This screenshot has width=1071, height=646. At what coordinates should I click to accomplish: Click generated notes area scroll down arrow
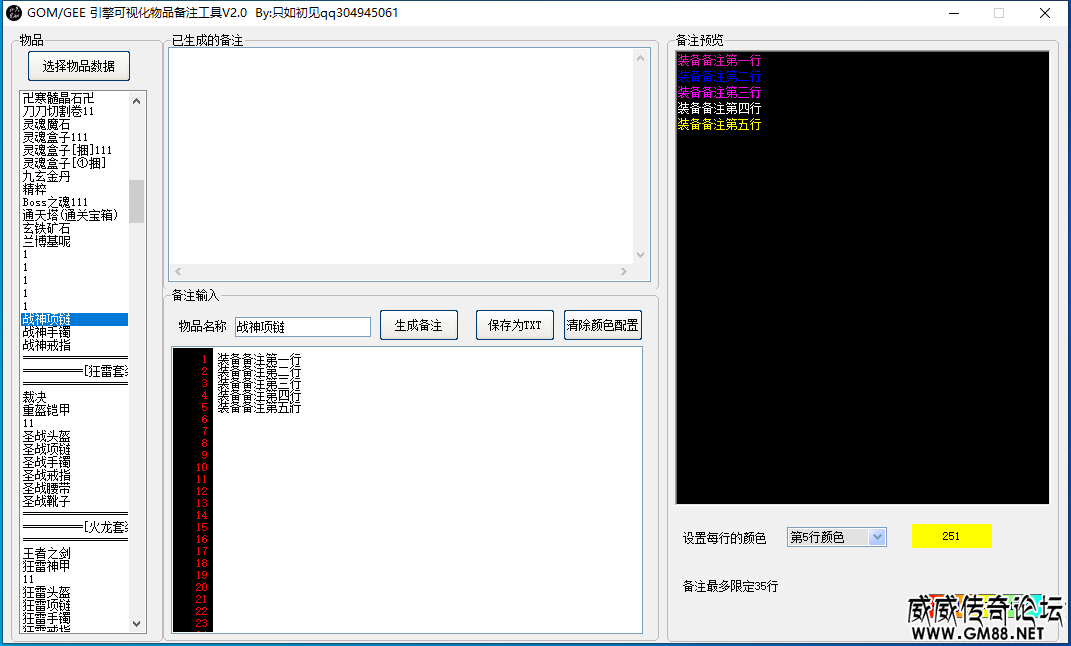(x=640, y=255)
